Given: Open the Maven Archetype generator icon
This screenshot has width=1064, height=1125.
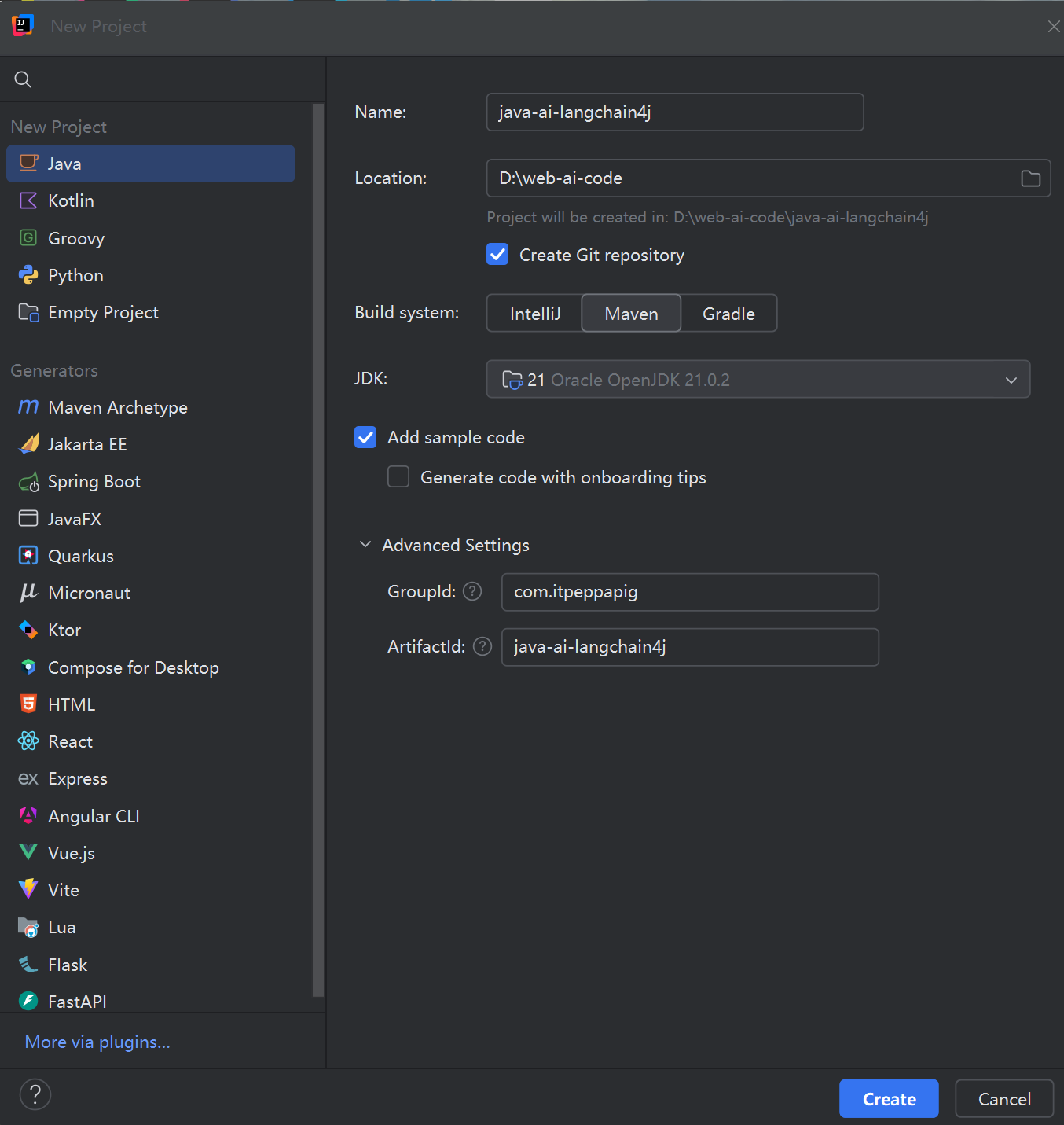Looking at the screenshot, I should pyautogui.click(x=28, y=406).
